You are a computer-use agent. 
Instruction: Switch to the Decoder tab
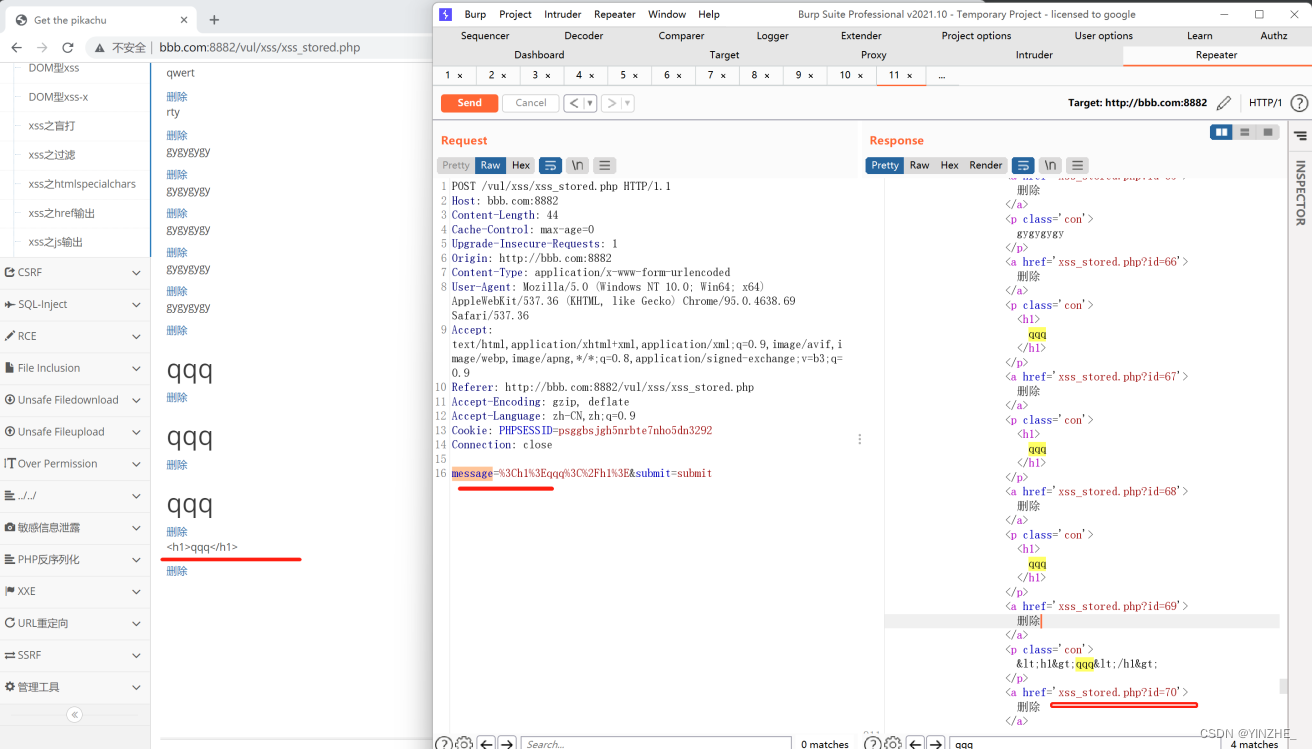pos(583,35)
